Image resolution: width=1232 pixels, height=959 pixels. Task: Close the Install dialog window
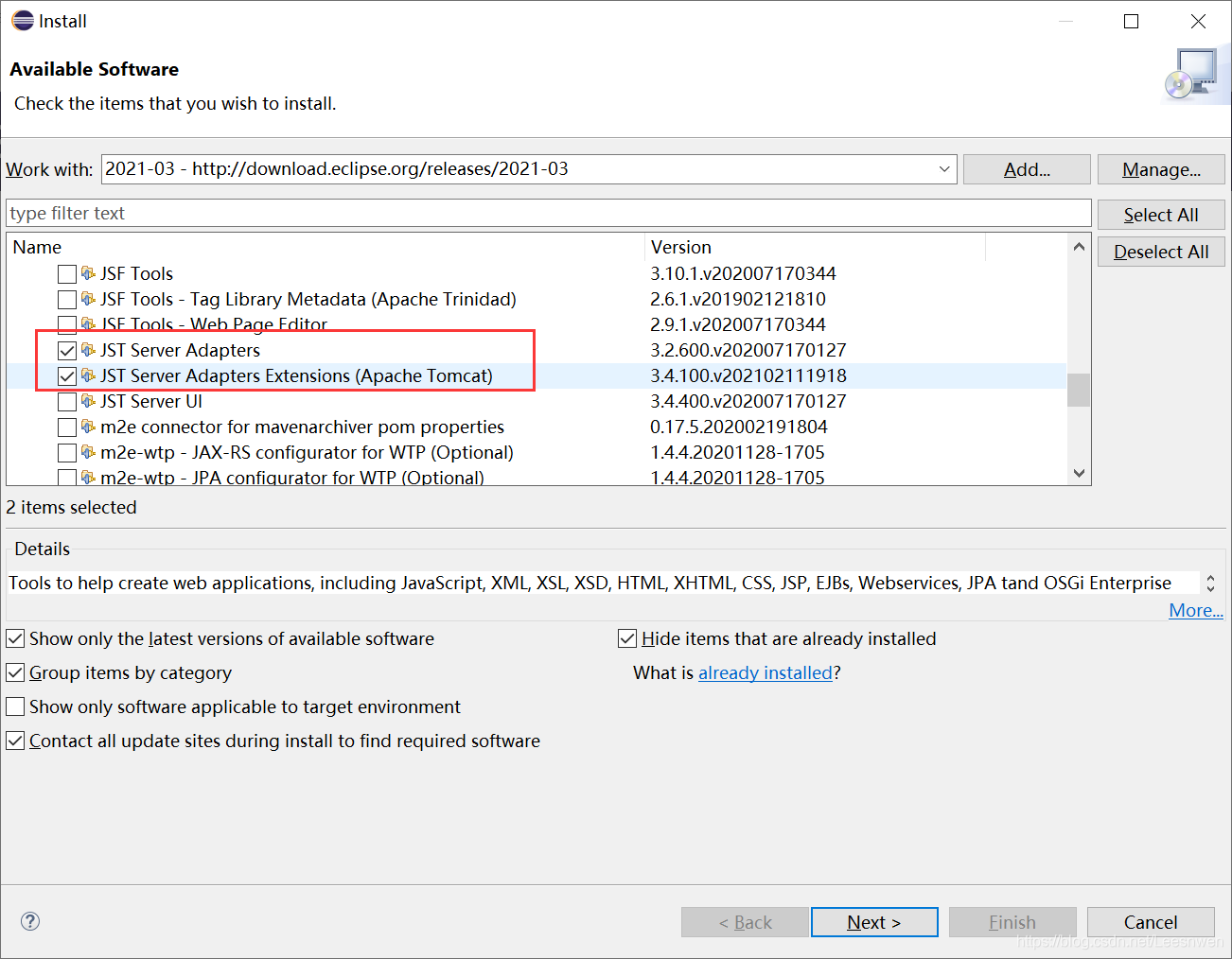pyautogui.click(x=1198, y=21)
